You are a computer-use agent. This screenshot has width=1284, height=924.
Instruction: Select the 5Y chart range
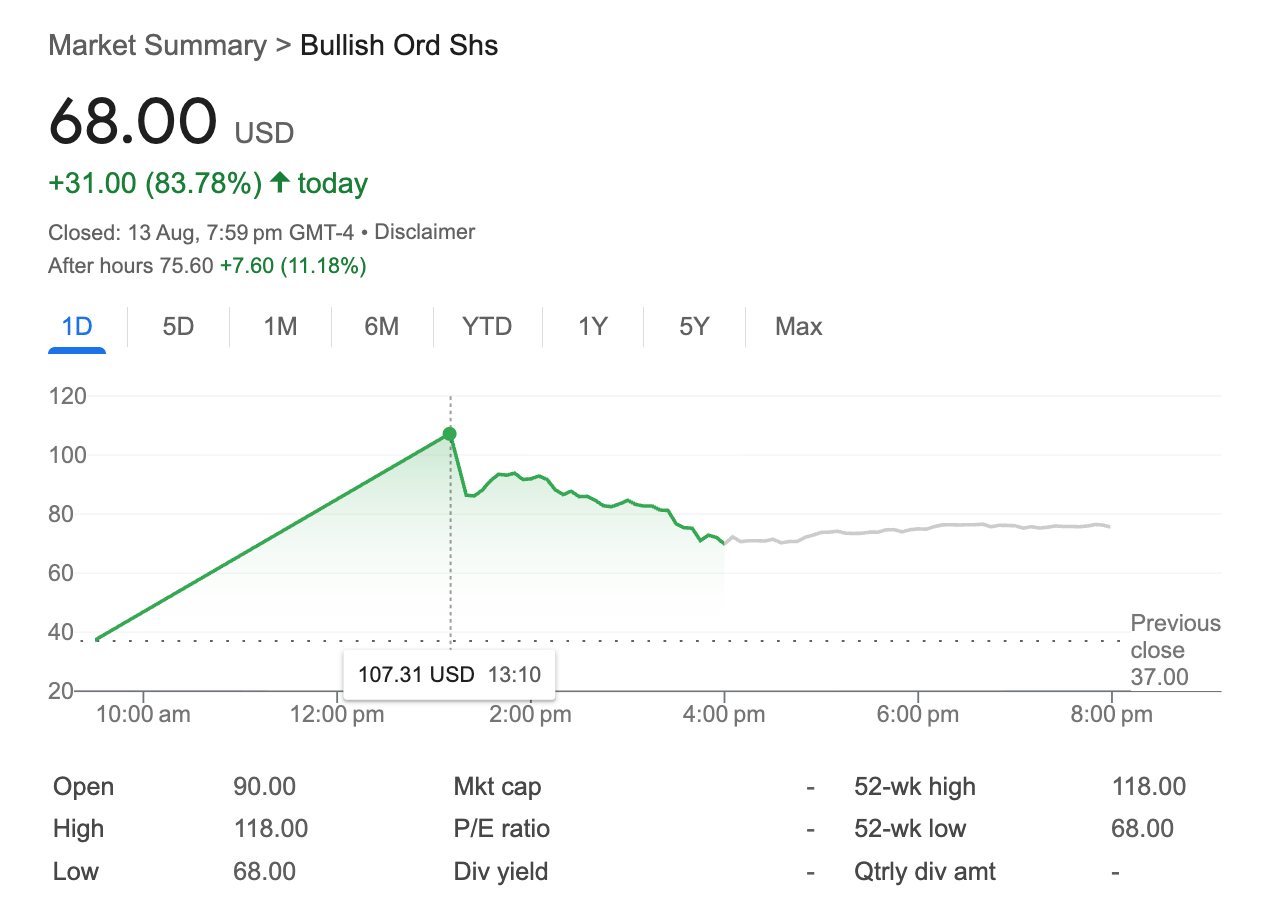click(x=694, y=327)
